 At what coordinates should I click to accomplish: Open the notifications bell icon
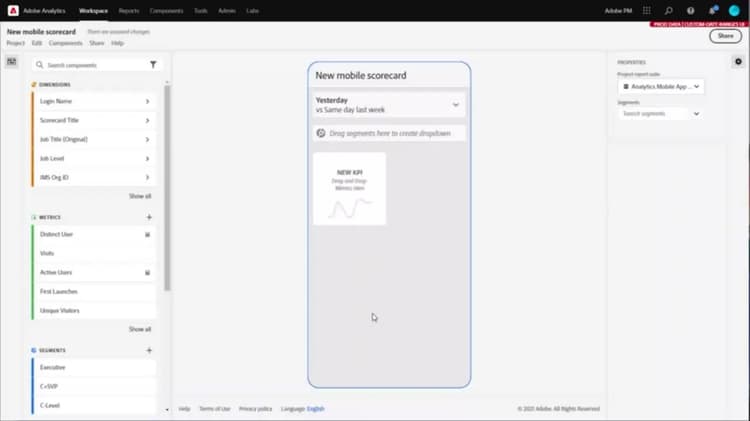(x=713, y=11)
